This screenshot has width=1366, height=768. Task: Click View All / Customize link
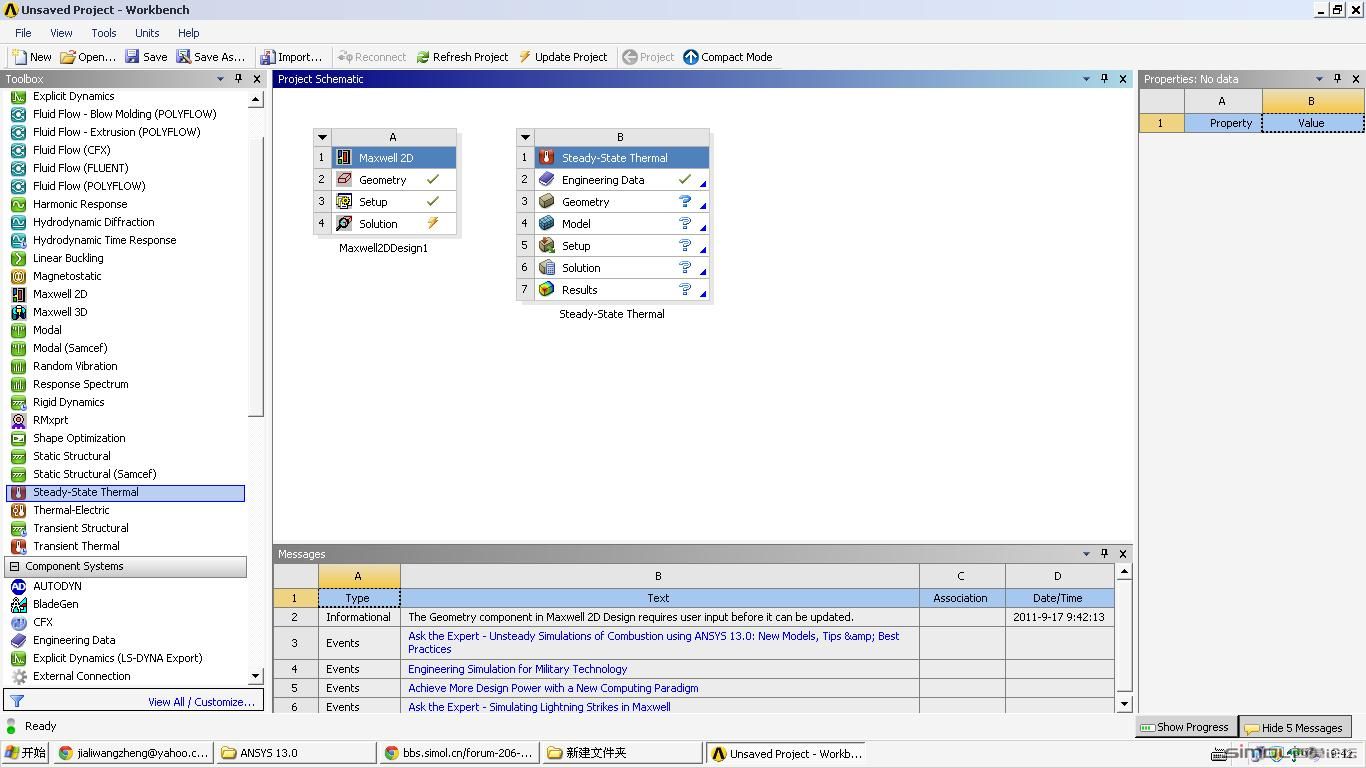[x=201, y=702]
